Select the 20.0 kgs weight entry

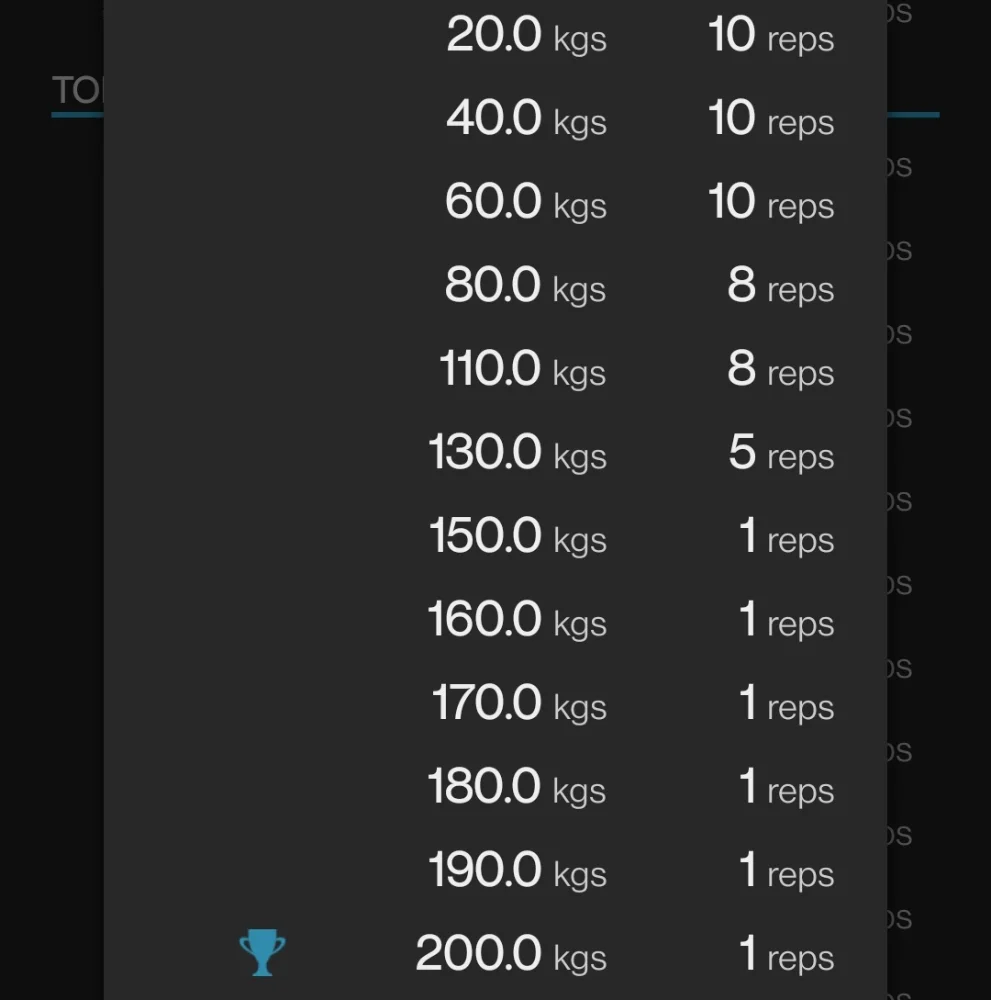(x=526, y=37)
